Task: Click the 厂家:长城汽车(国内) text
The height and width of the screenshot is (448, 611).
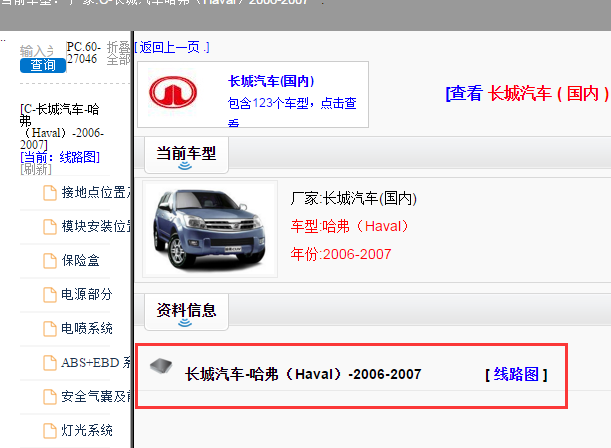Action: (354, 198)
